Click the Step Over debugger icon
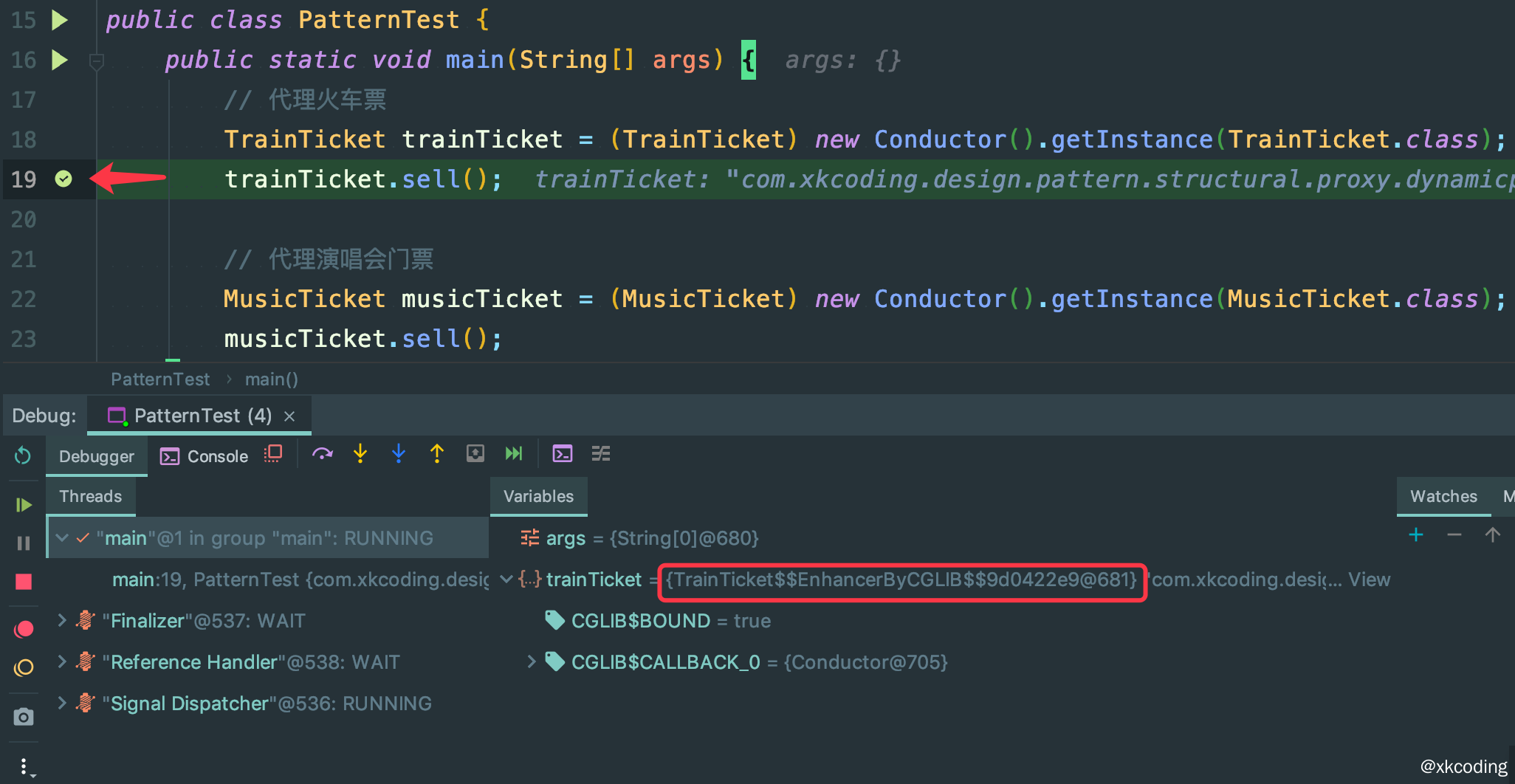The image size is (1515, 784). [x=322, y=454]
